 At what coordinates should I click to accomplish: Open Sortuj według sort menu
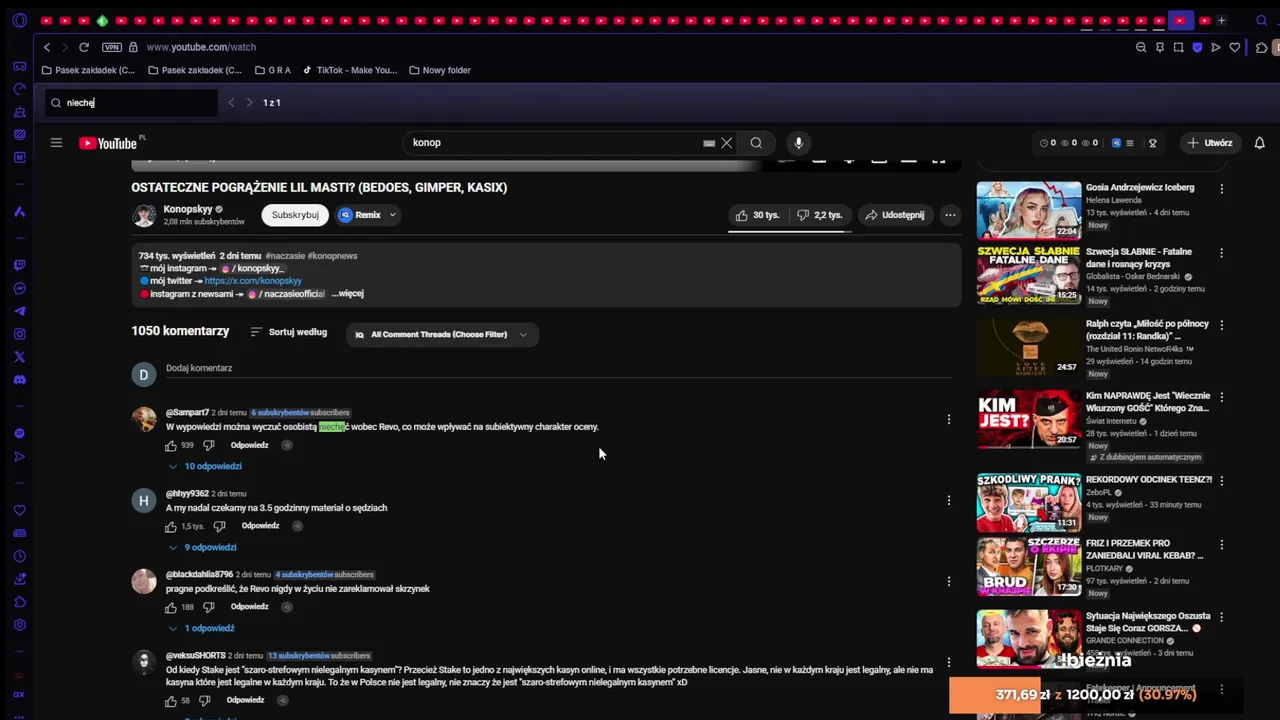pyautogui.click(x=289, y=332)
